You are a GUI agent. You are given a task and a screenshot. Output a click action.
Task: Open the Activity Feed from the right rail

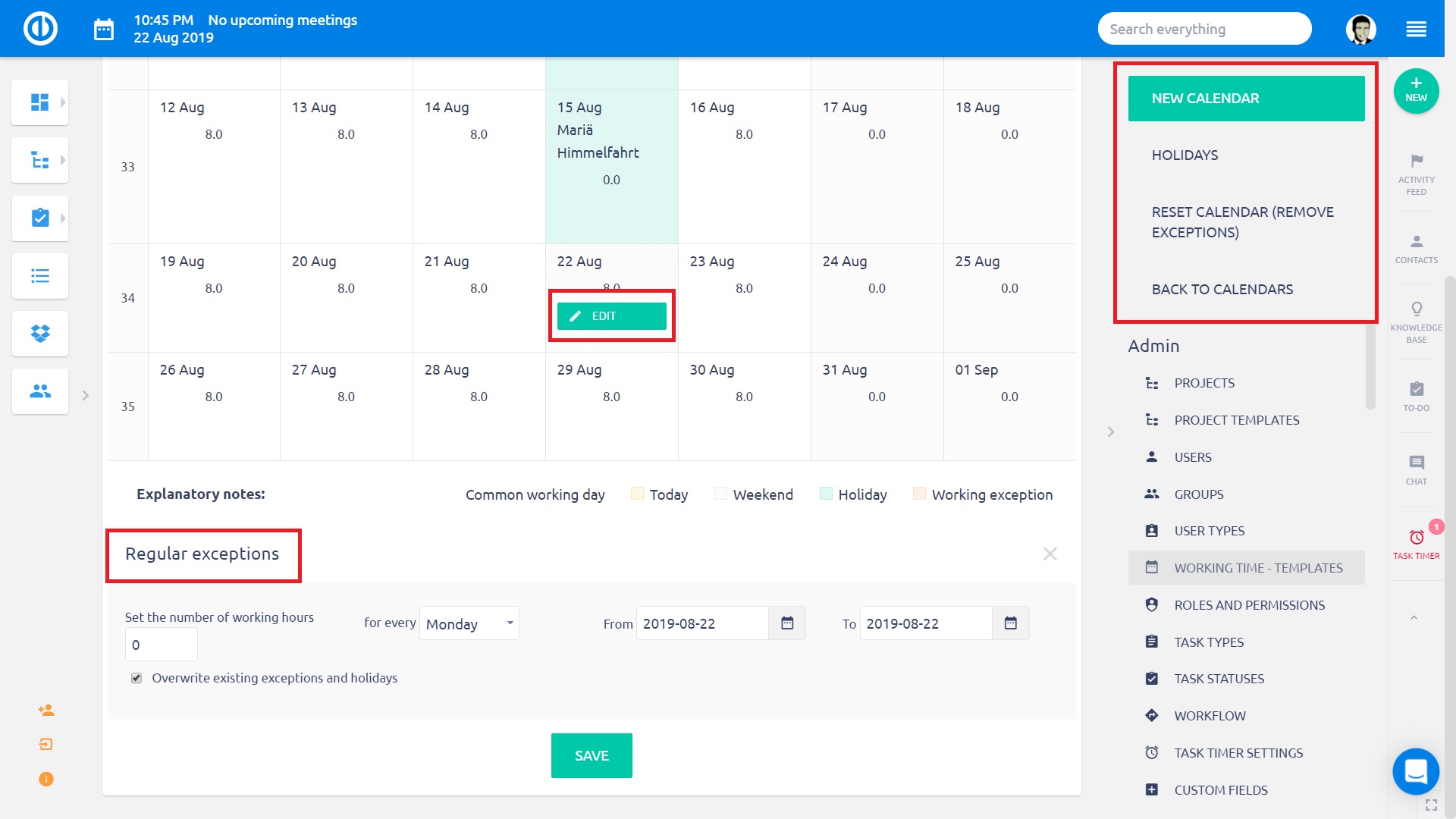[1417, 173]
